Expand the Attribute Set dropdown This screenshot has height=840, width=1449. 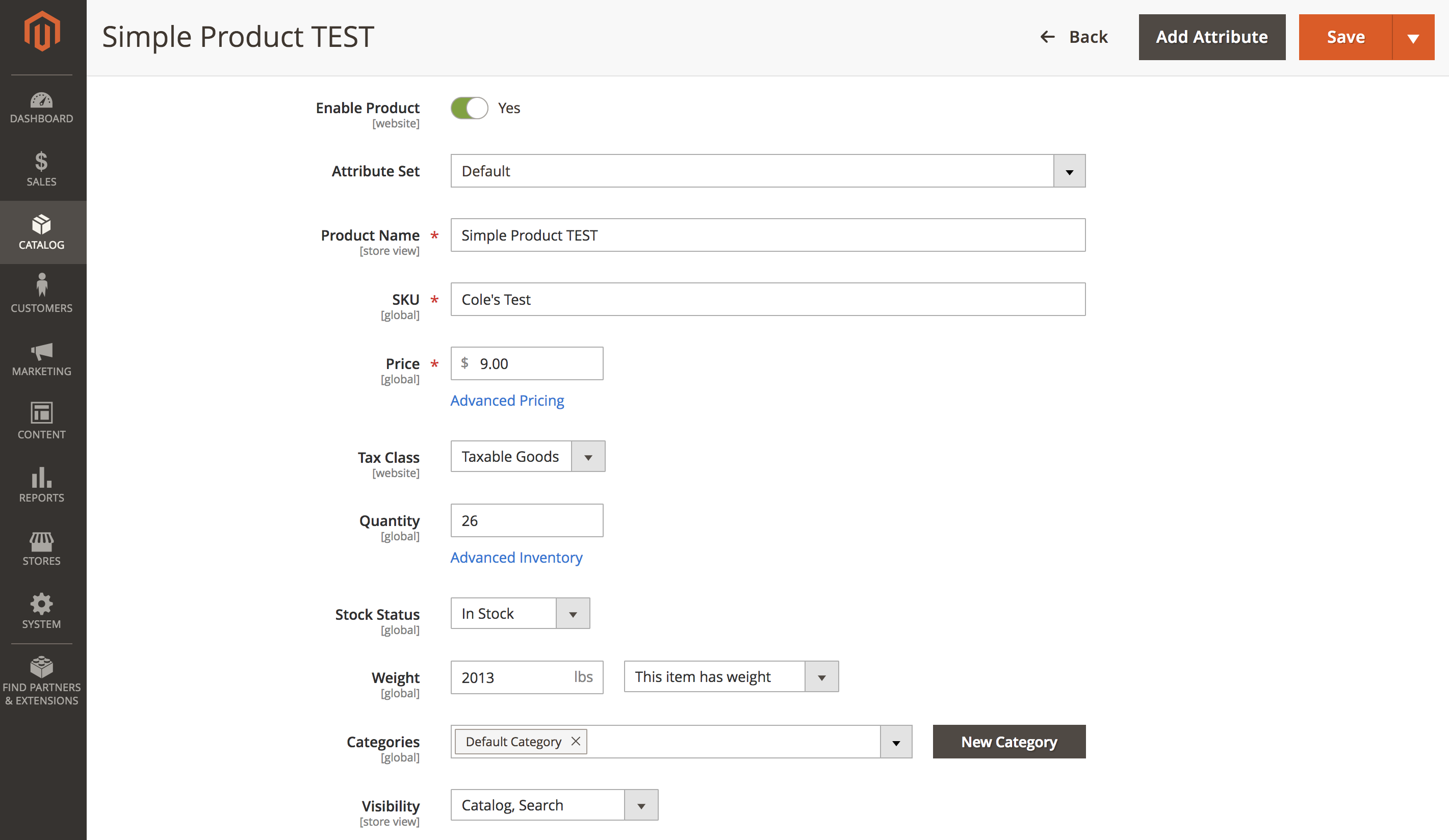pos(1069,171)
